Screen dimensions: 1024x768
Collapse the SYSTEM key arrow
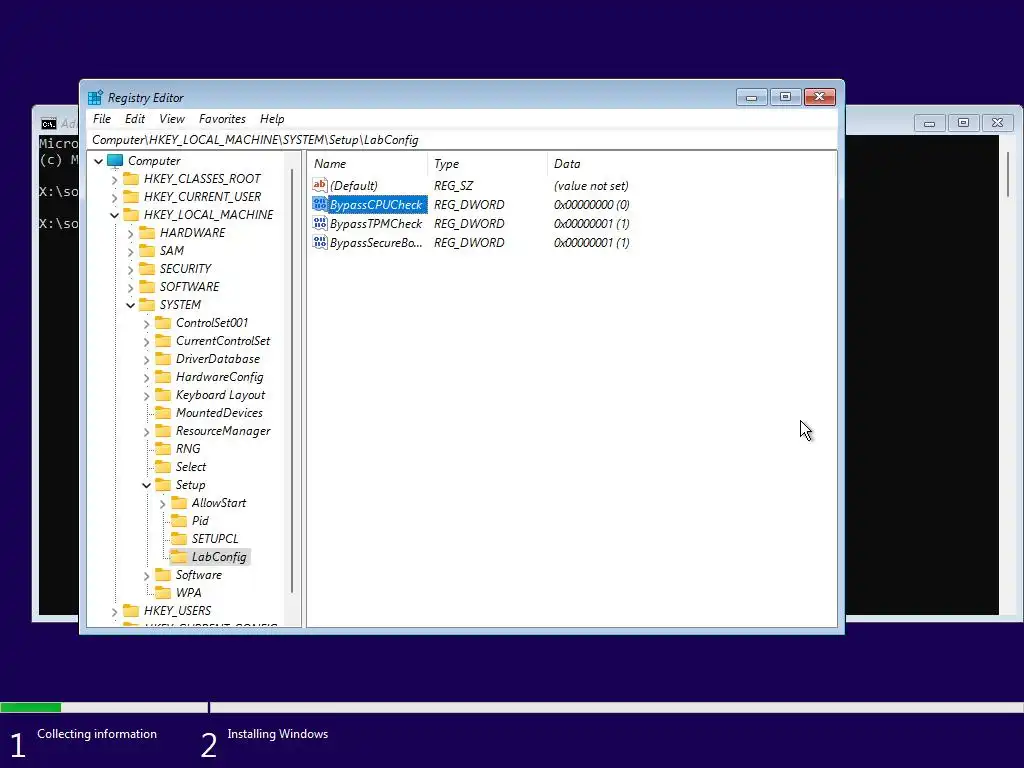[x=131, y=305]
